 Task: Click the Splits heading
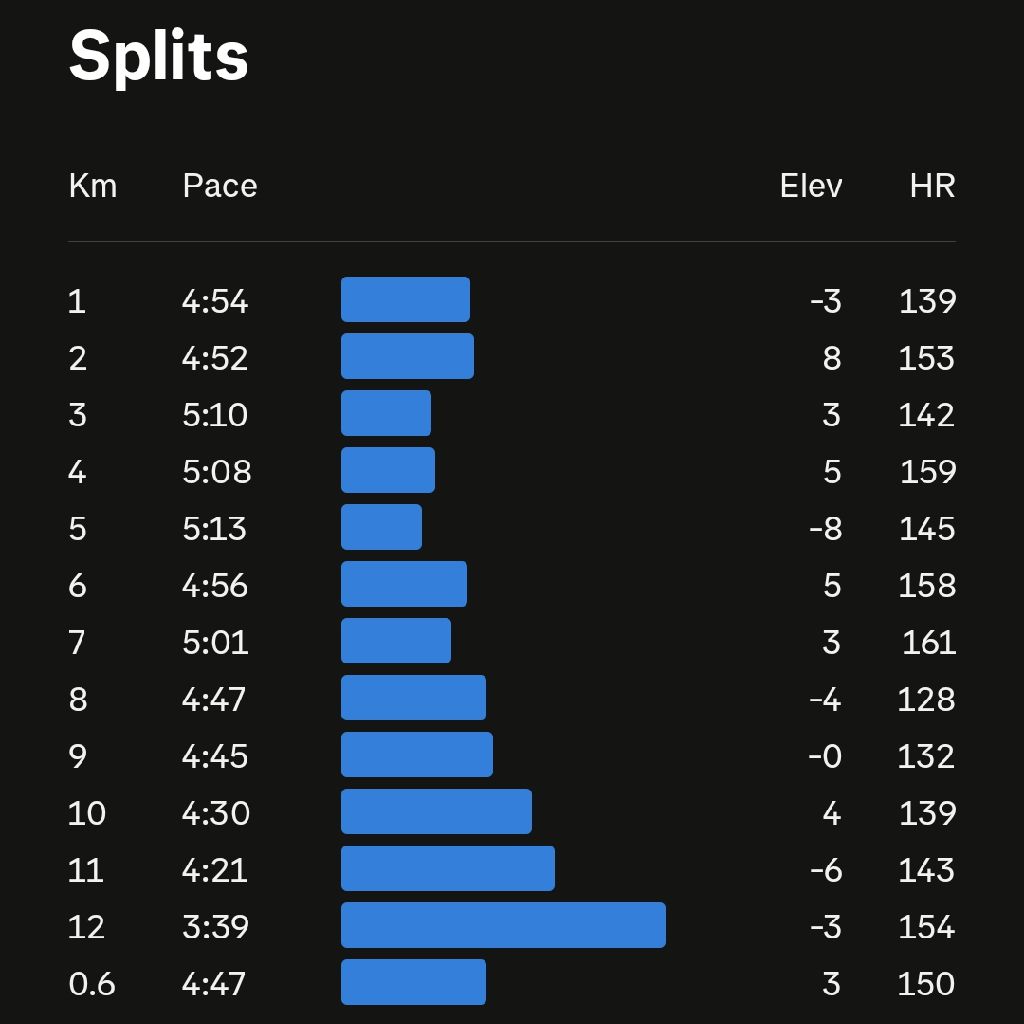tap(158, 56)
